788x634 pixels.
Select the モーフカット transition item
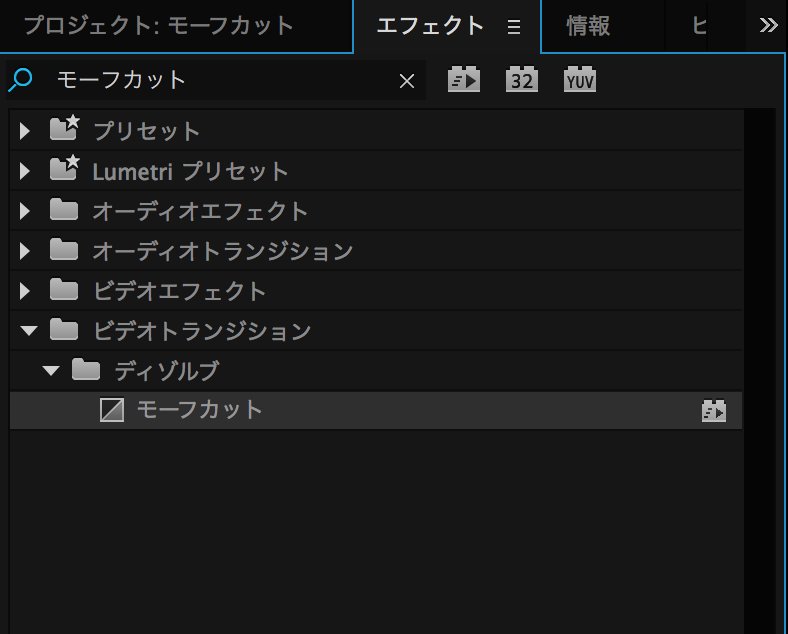pos(199,410)
